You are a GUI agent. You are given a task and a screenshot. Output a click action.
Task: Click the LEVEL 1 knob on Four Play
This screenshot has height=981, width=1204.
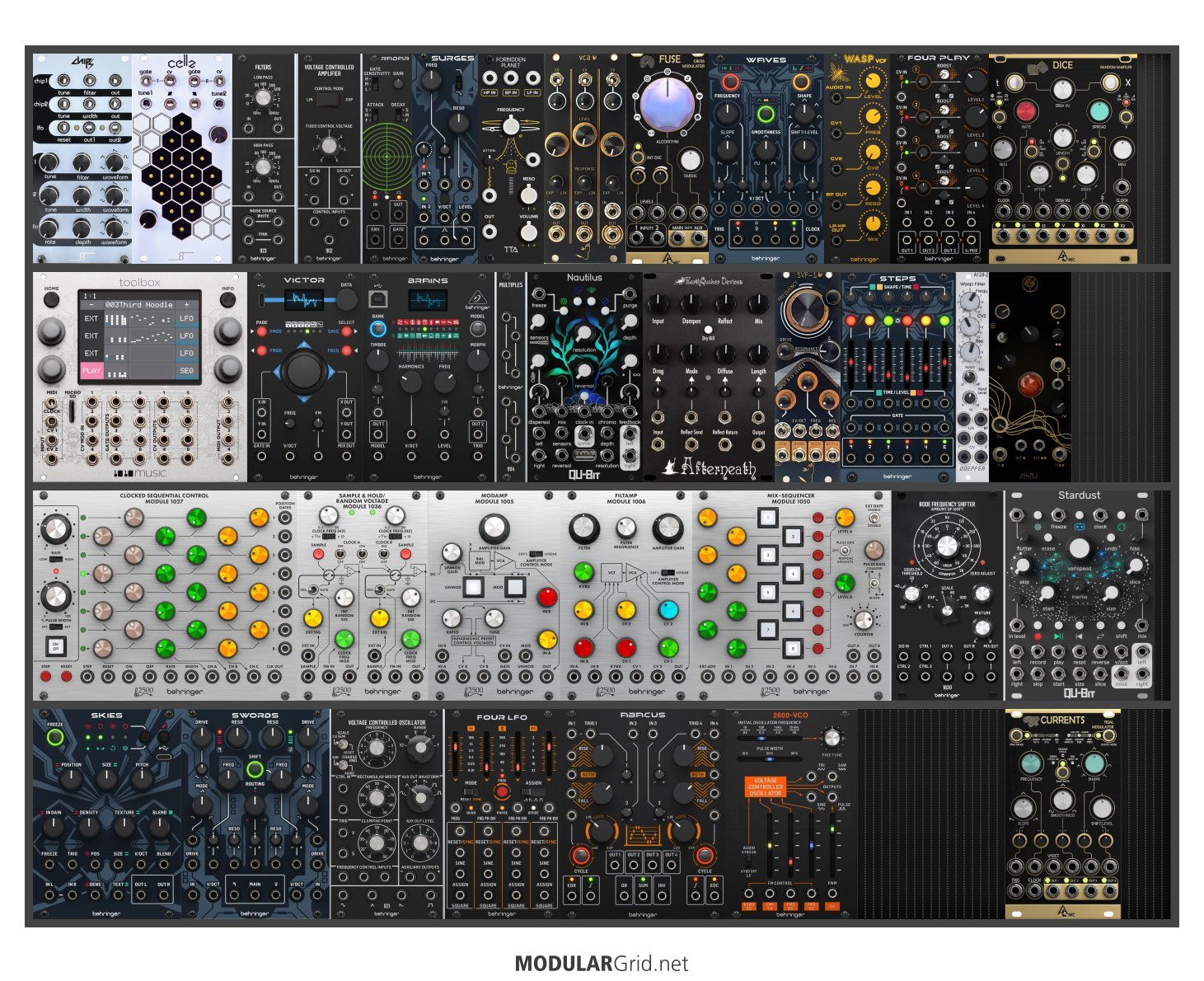[975, 82]
